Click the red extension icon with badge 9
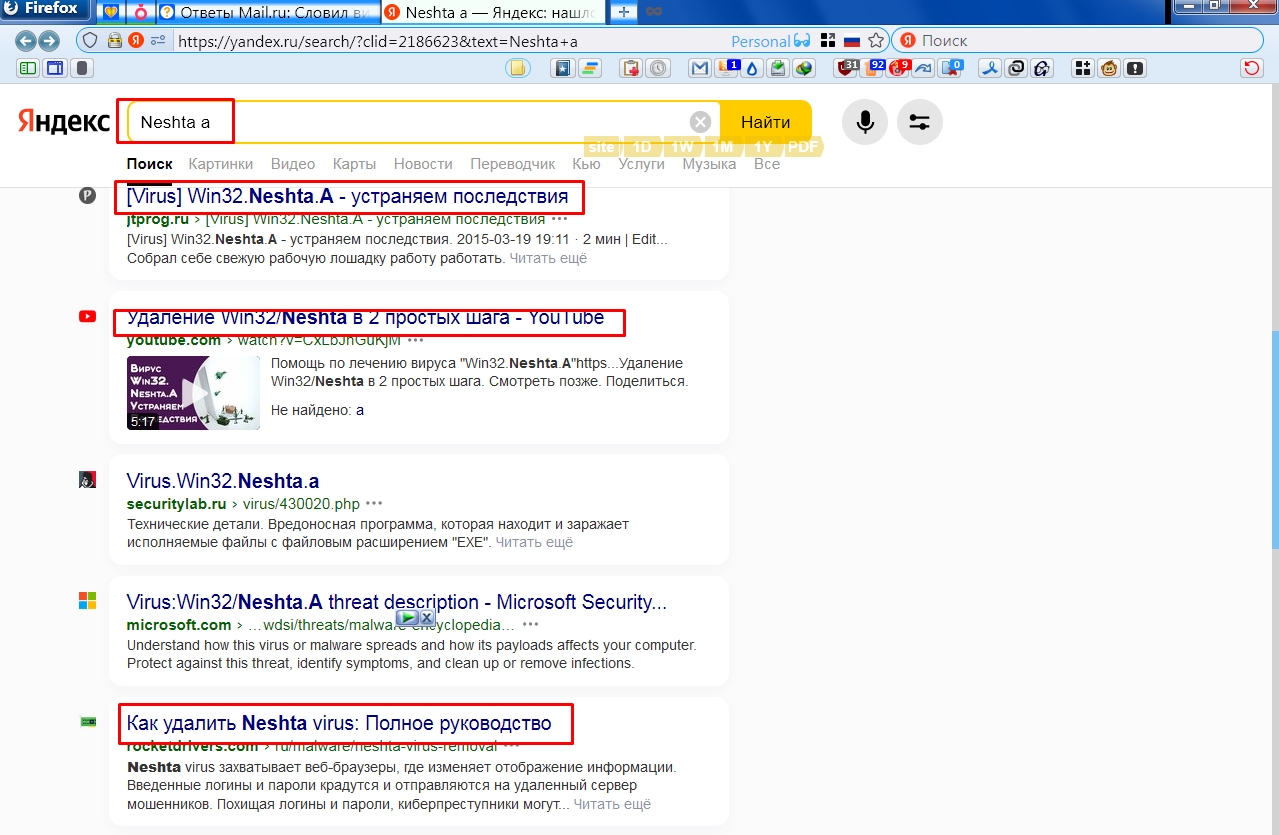This screenshot has width=1279, height=835. [898, 68]
